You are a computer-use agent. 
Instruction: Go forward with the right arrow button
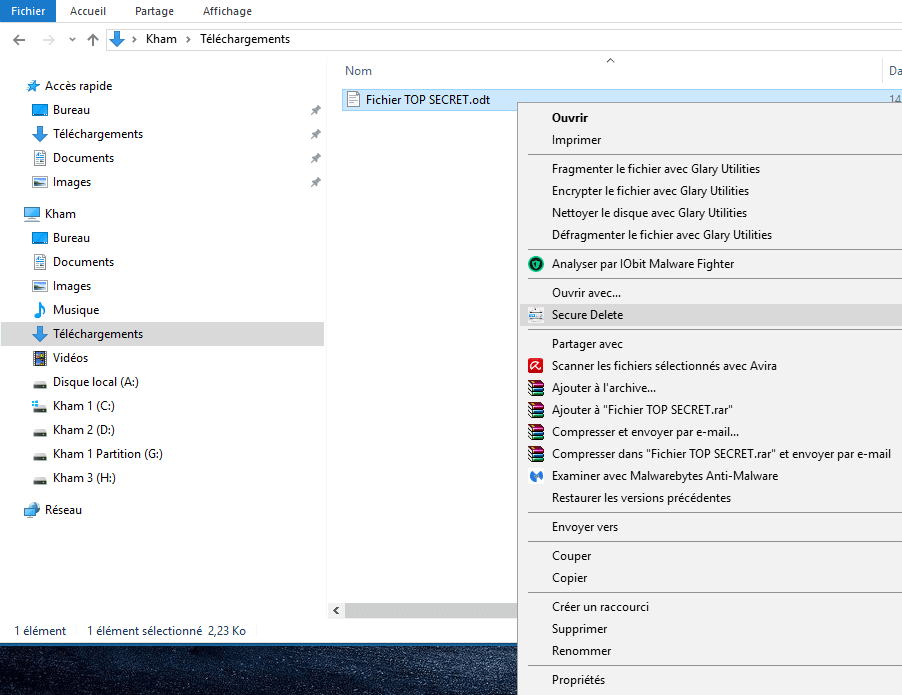coord(49,40)
